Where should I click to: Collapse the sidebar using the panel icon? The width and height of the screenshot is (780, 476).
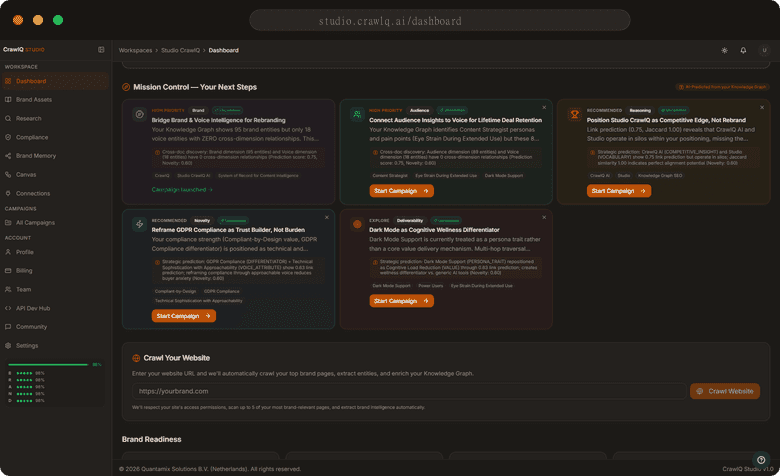pos(101,49)
